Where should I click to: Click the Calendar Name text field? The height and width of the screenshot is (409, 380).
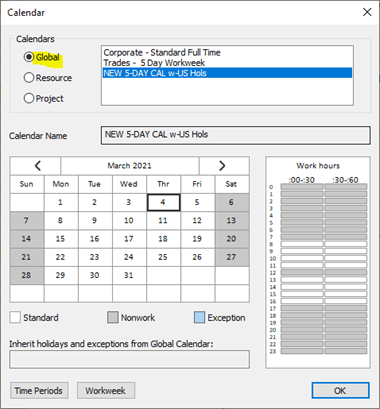click(235, 135)
